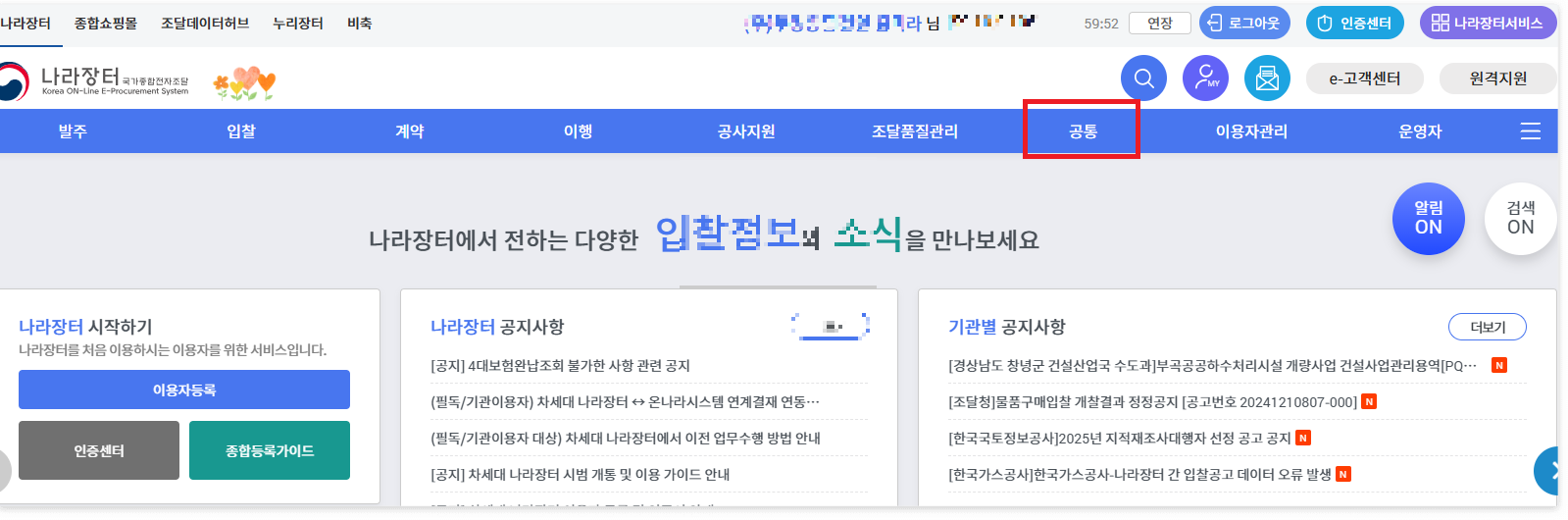Open the 인증센터 button in top bar
This screenshot has height=520, width=1568.
click(1355, 23)
